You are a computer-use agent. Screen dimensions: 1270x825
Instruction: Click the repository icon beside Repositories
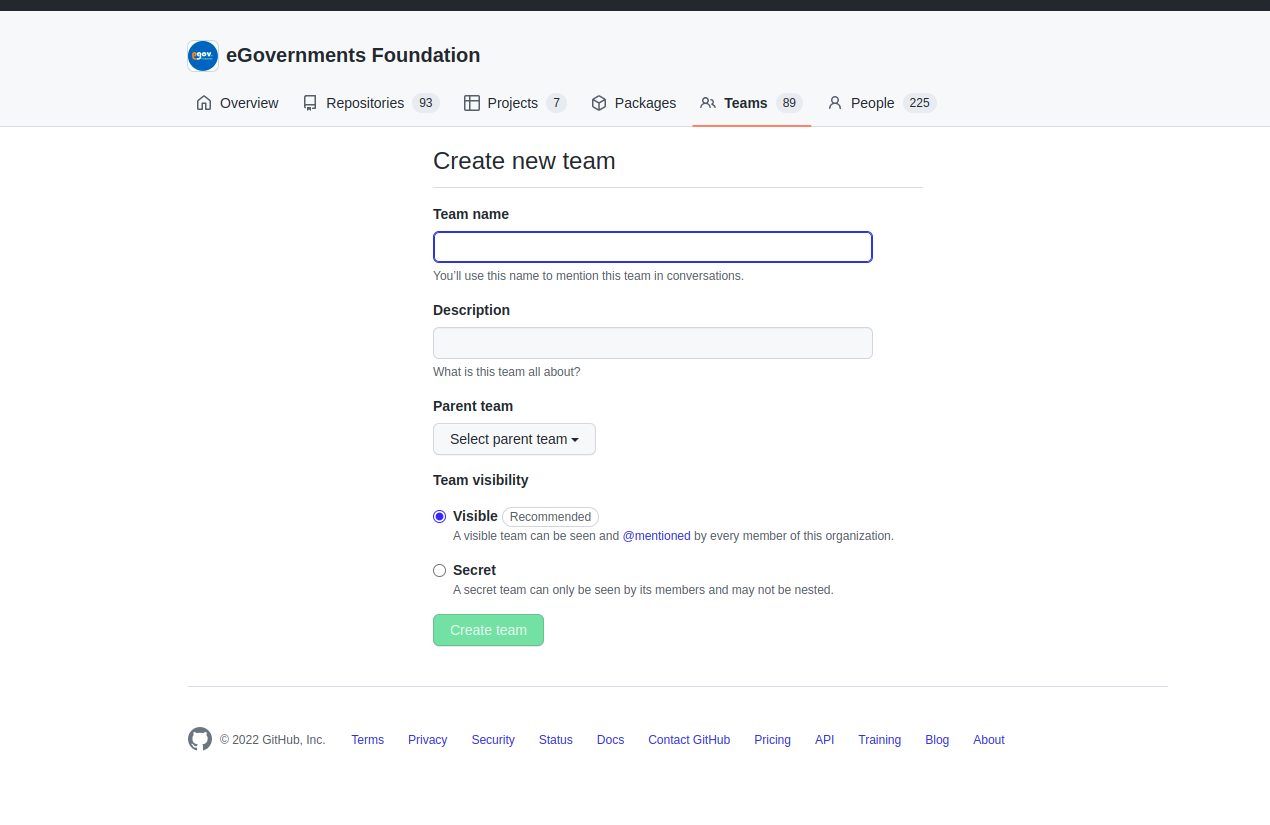tap(310, 103)
